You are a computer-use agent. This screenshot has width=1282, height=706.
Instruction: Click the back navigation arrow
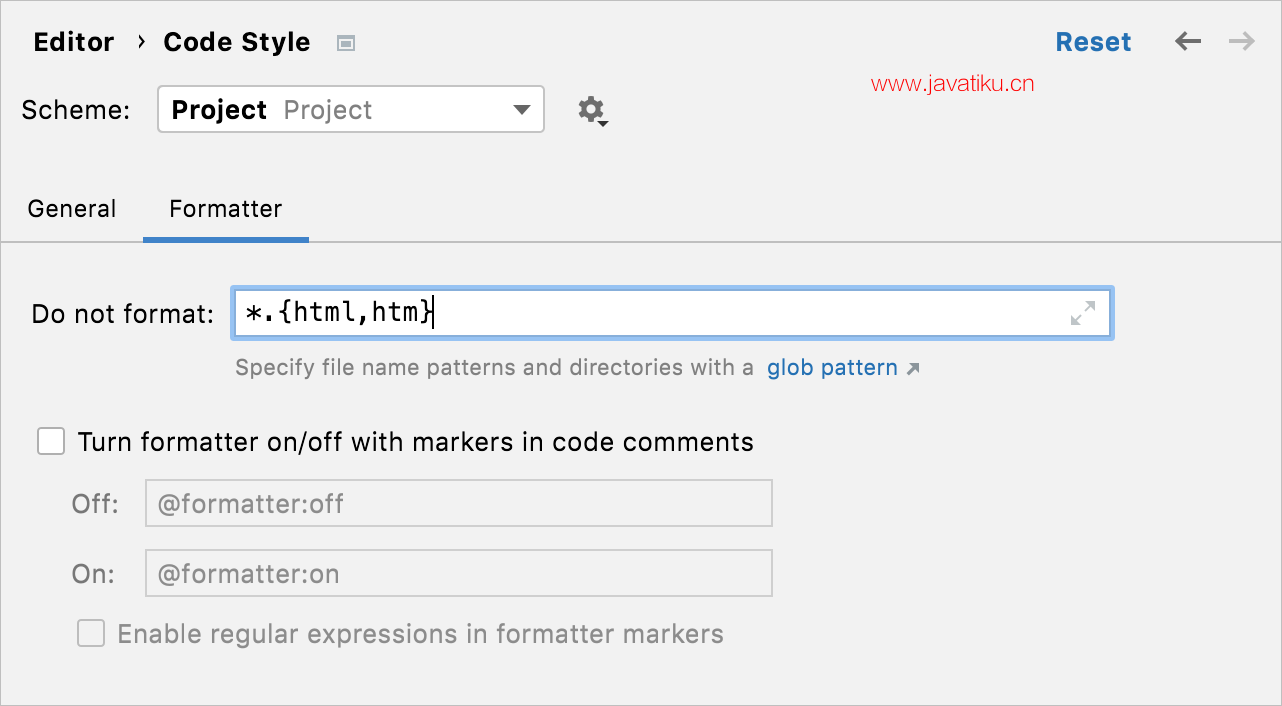pyautogui.click(x=1187, y=42)
